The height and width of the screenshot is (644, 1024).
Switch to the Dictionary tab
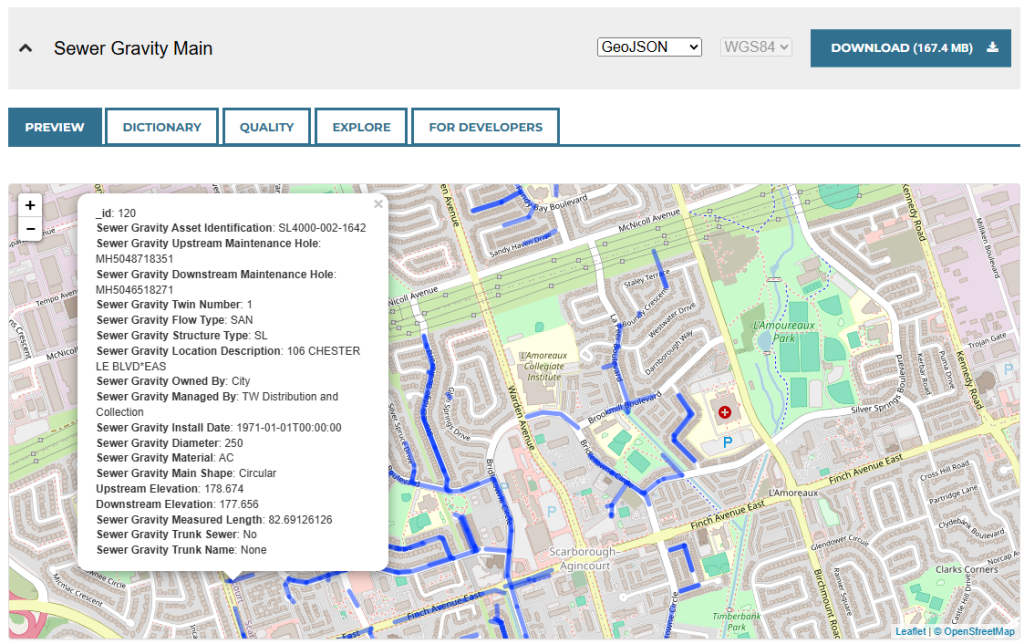(161, 126)
